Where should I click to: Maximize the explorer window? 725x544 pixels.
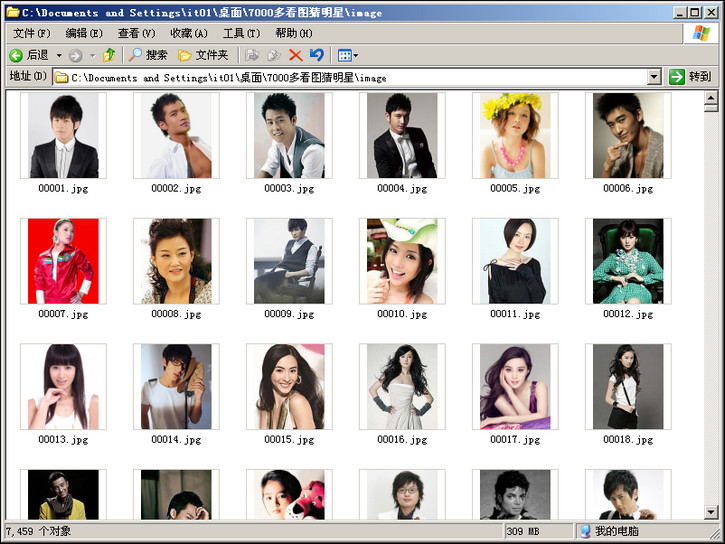pos(694,12)
